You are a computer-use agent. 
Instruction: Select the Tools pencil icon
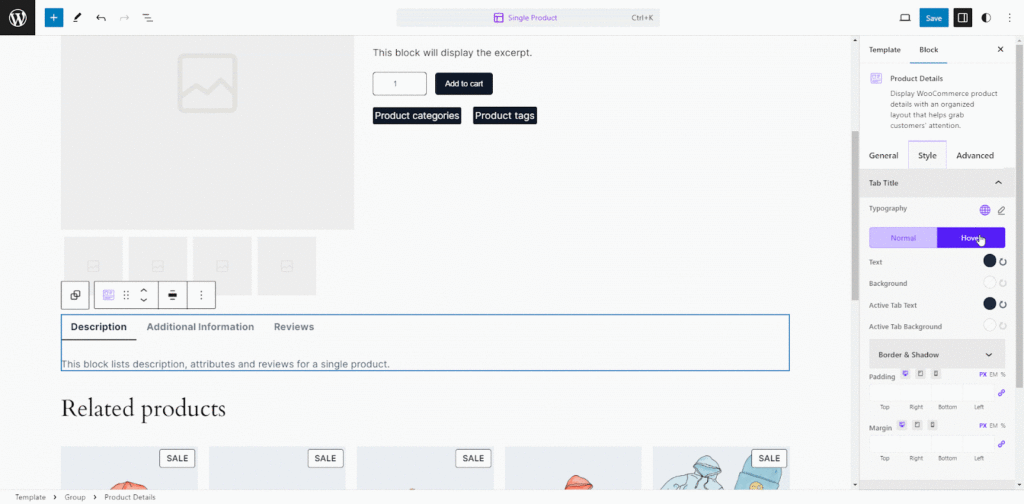point(77,18)
